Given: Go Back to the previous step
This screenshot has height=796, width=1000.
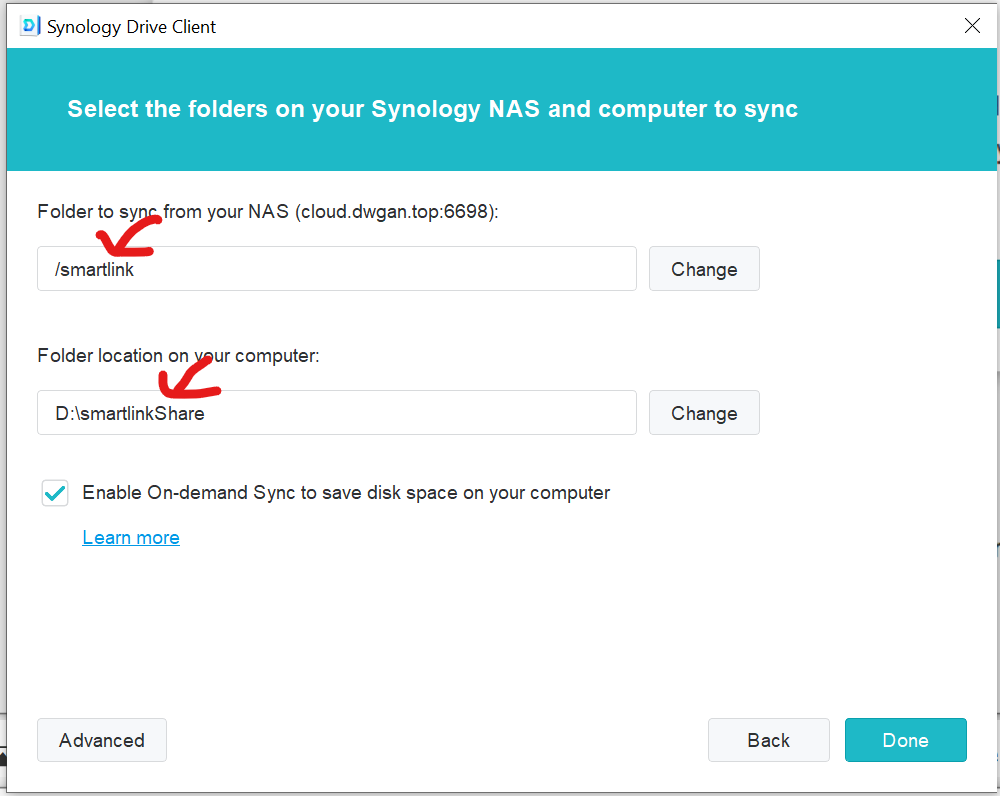Looking at the screenshot, I should point(768,740).
